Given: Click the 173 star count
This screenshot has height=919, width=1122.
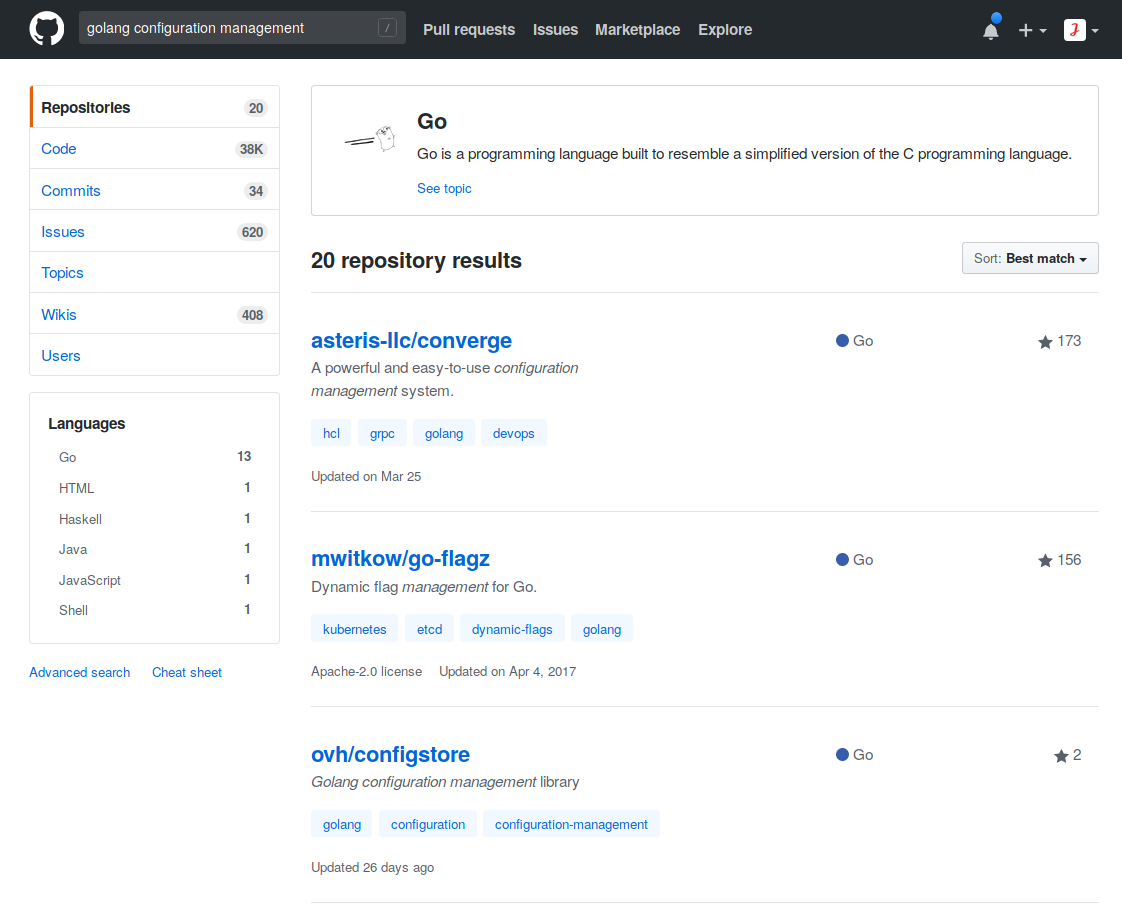Looking at the screenshot, I should 1069,341.
